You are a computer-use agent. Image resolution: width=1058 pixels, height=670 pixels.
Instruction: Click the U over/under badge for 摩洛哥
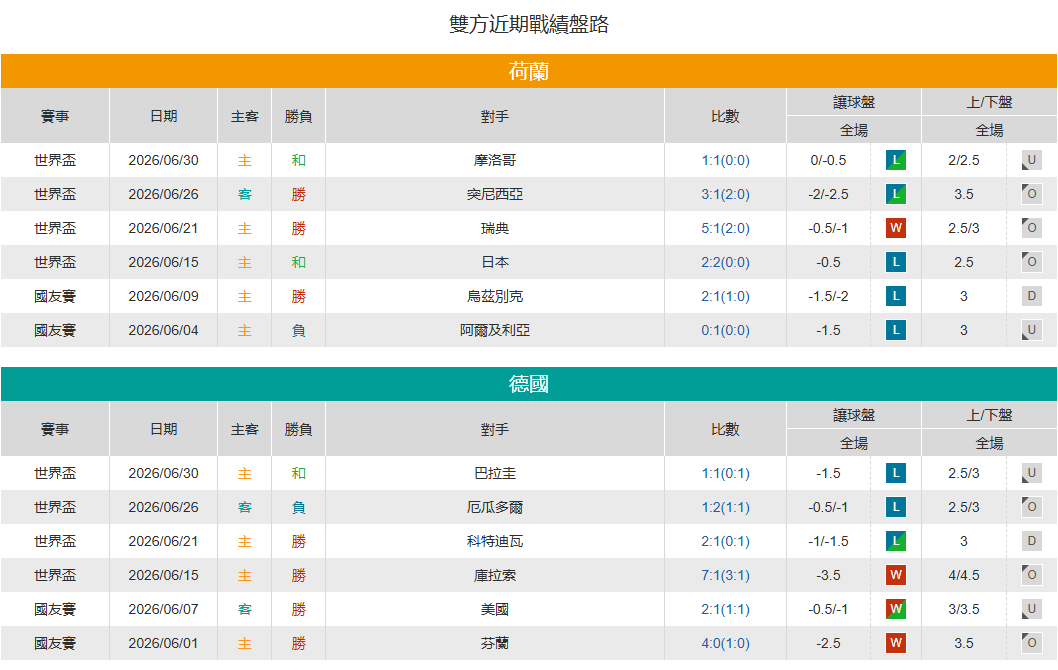point(1031,161)
